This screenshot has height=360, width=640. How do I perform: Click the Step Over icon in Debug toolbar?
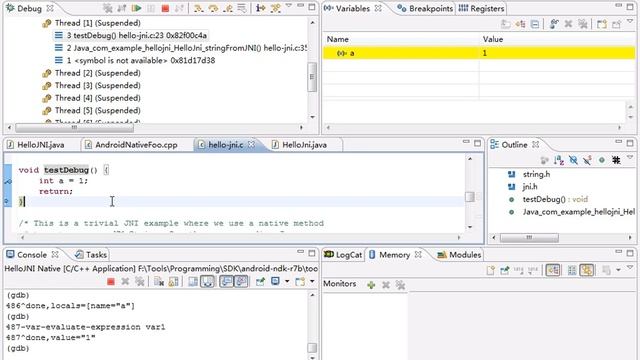tap(213, 8)
